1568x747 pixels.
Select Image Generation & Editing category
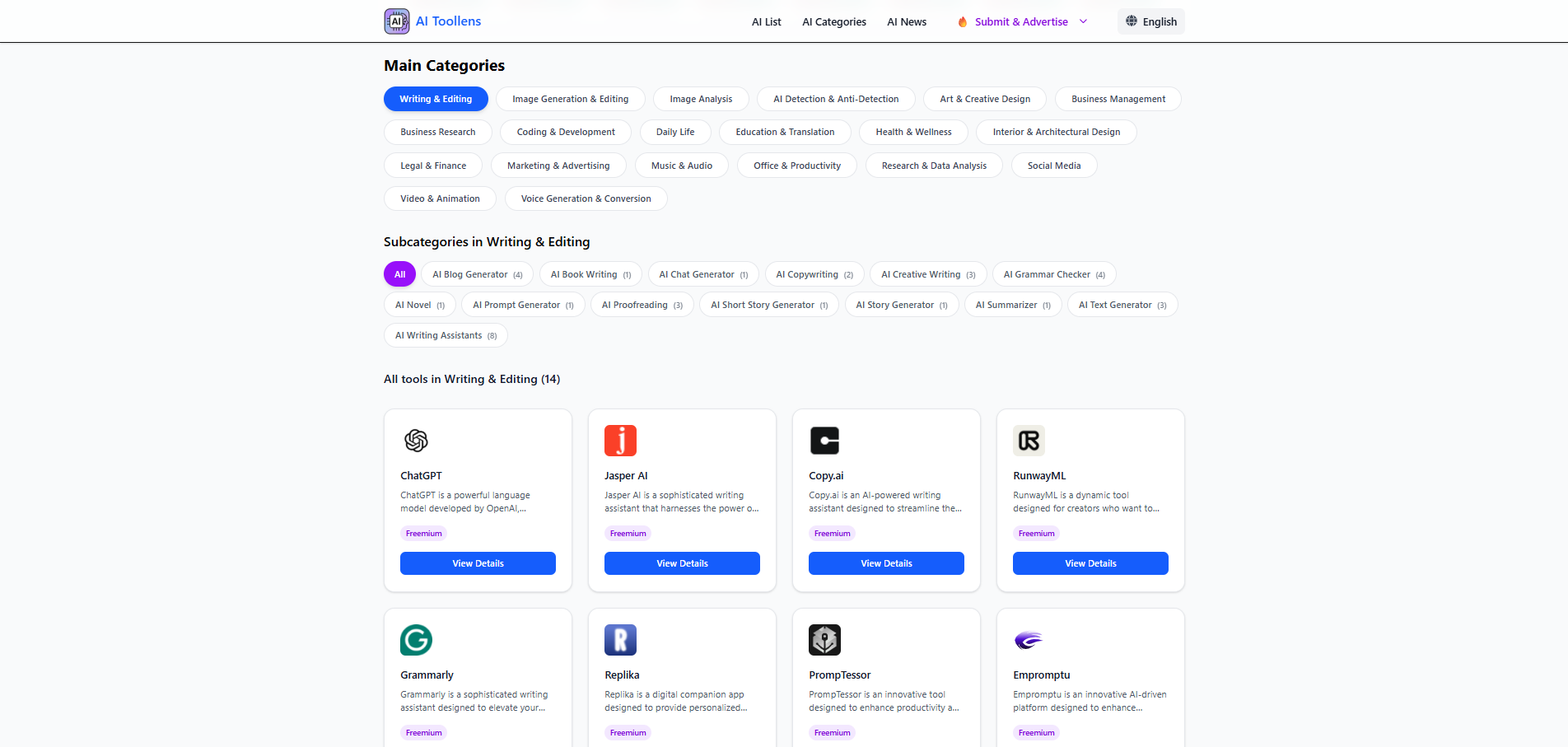(x=571, y=99)
